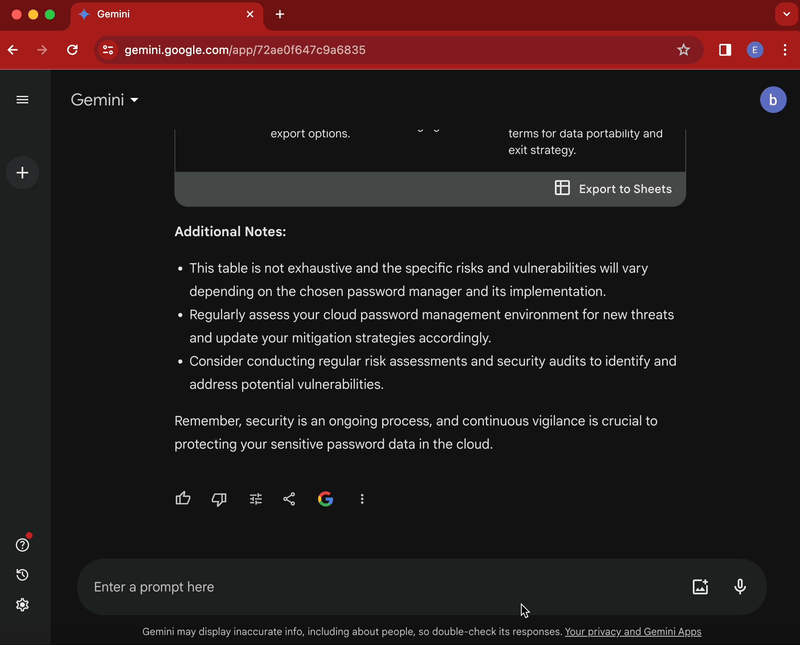The height and width of the screenshot is (645, 800).
Task: Open the Gemini model dropdown
Action: pyautogui.click(x=105, y=100)
